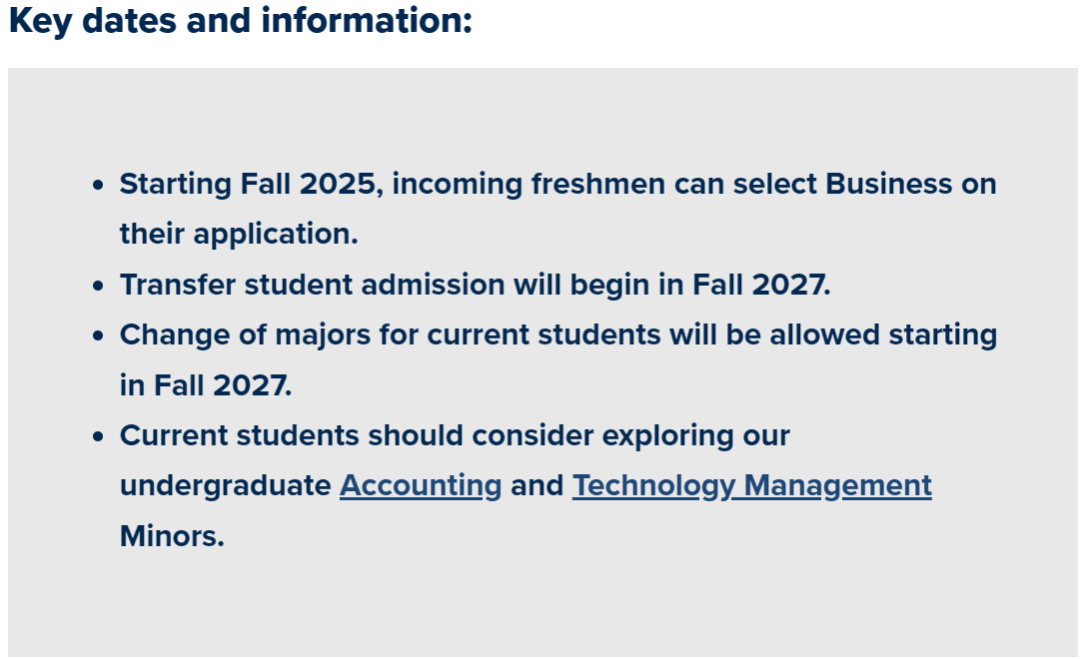Click the bullet dot before "Change of majors"
The width and height of the screenshot is (1080, 659).
coord(98,336)
